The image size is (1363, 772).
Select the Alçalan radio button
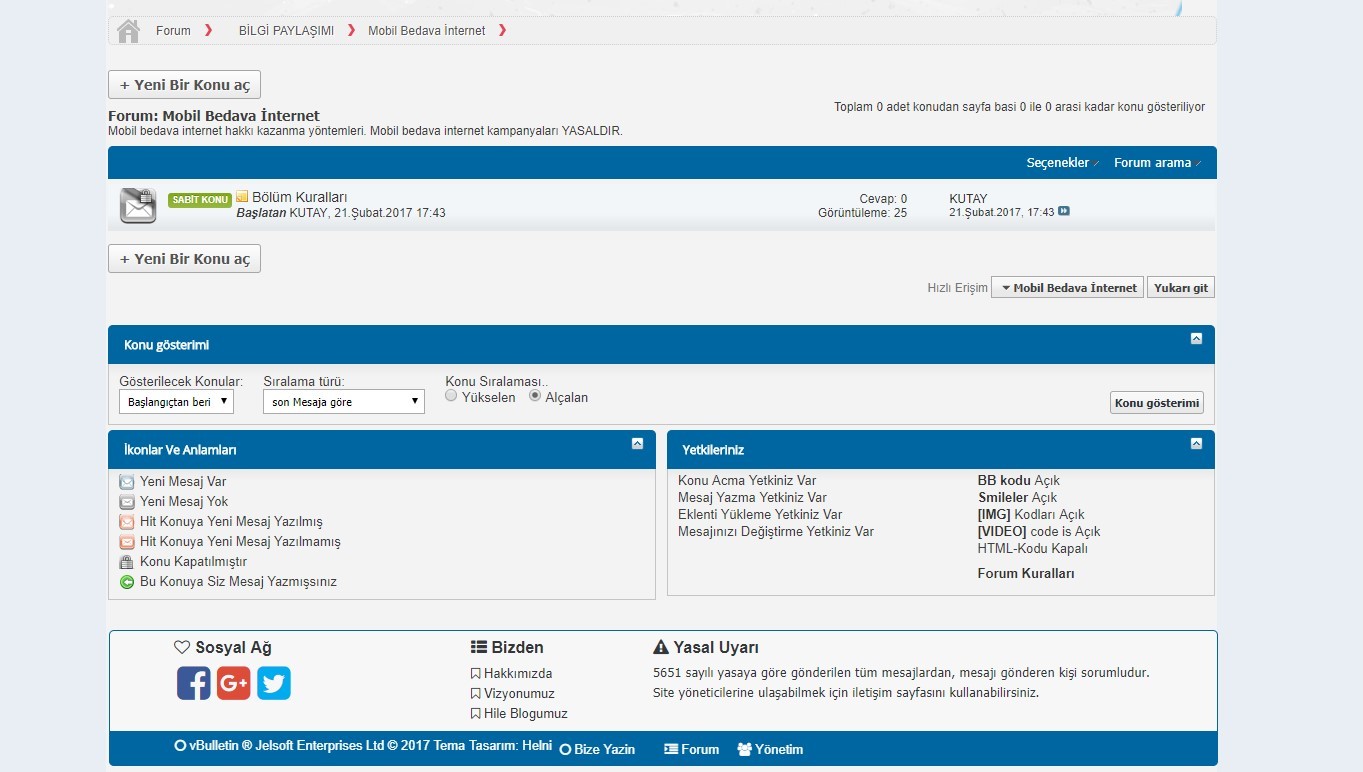535,396
